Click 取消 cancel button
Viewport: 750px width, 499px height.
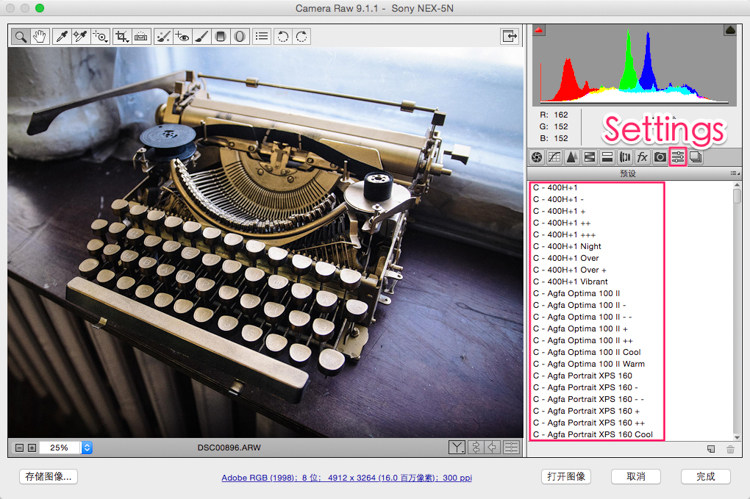(636, 477)
